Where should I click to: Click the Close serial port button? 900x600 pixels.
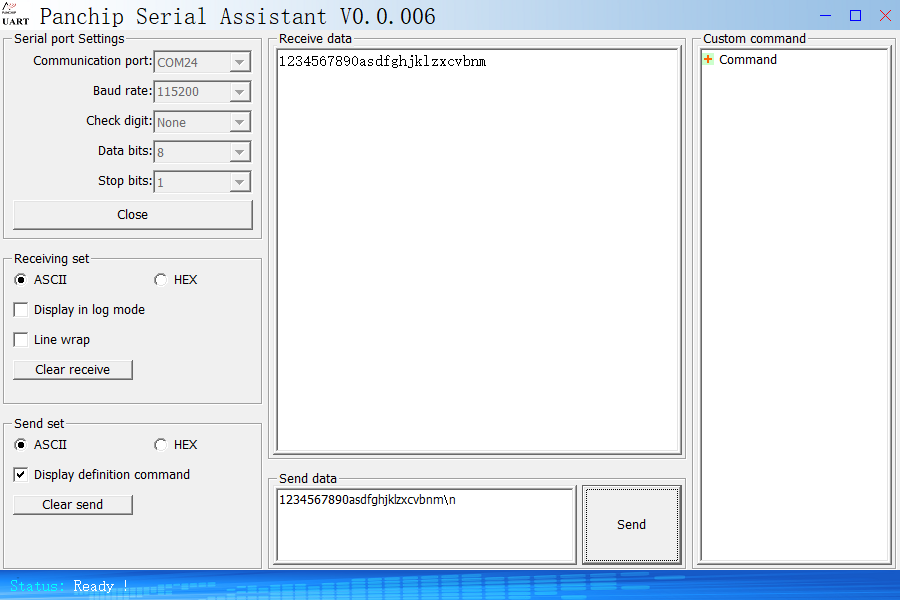(x=133, y=215)
